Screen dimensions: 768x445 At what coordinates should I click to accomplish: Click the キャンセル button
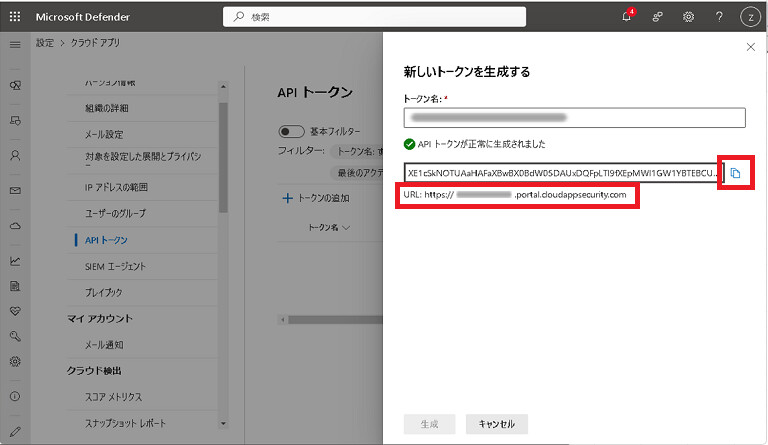pyautogui.click(x=496, y=424)
